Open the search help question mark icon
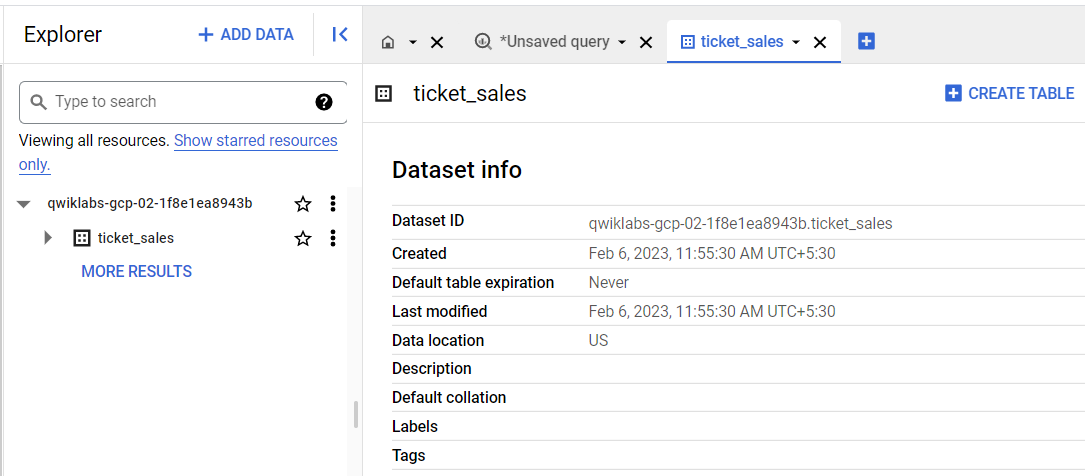The image size is (1085, 476). point(324,102)
